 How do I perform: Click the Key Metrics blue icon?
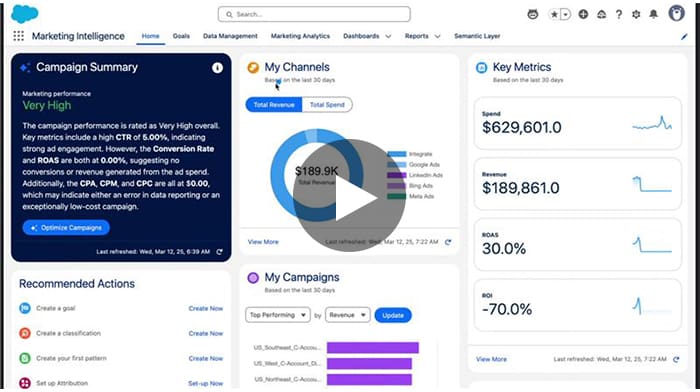481,67
